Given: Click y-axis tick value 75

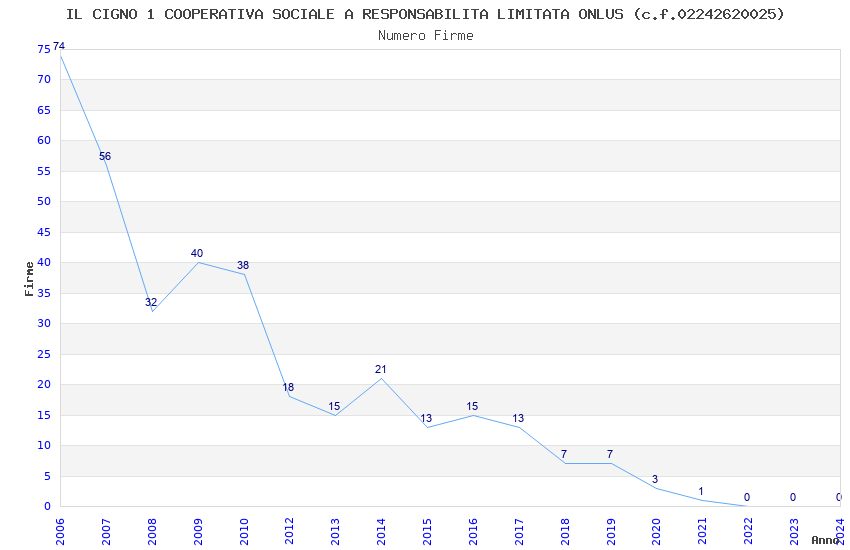Looking at the screenshot, I should pos(44,49).
